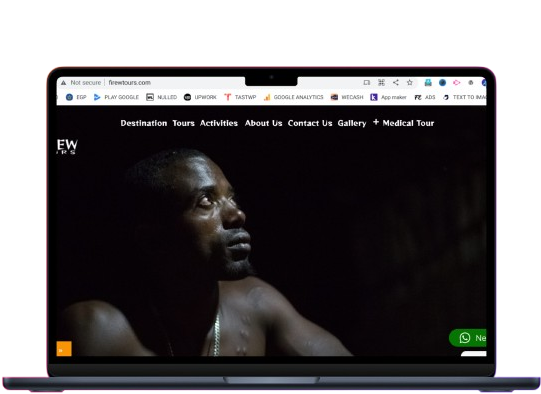Click the pink arrow extension icon
The width and height of the screenshot is (541, 394).
(x=456, y=82)
